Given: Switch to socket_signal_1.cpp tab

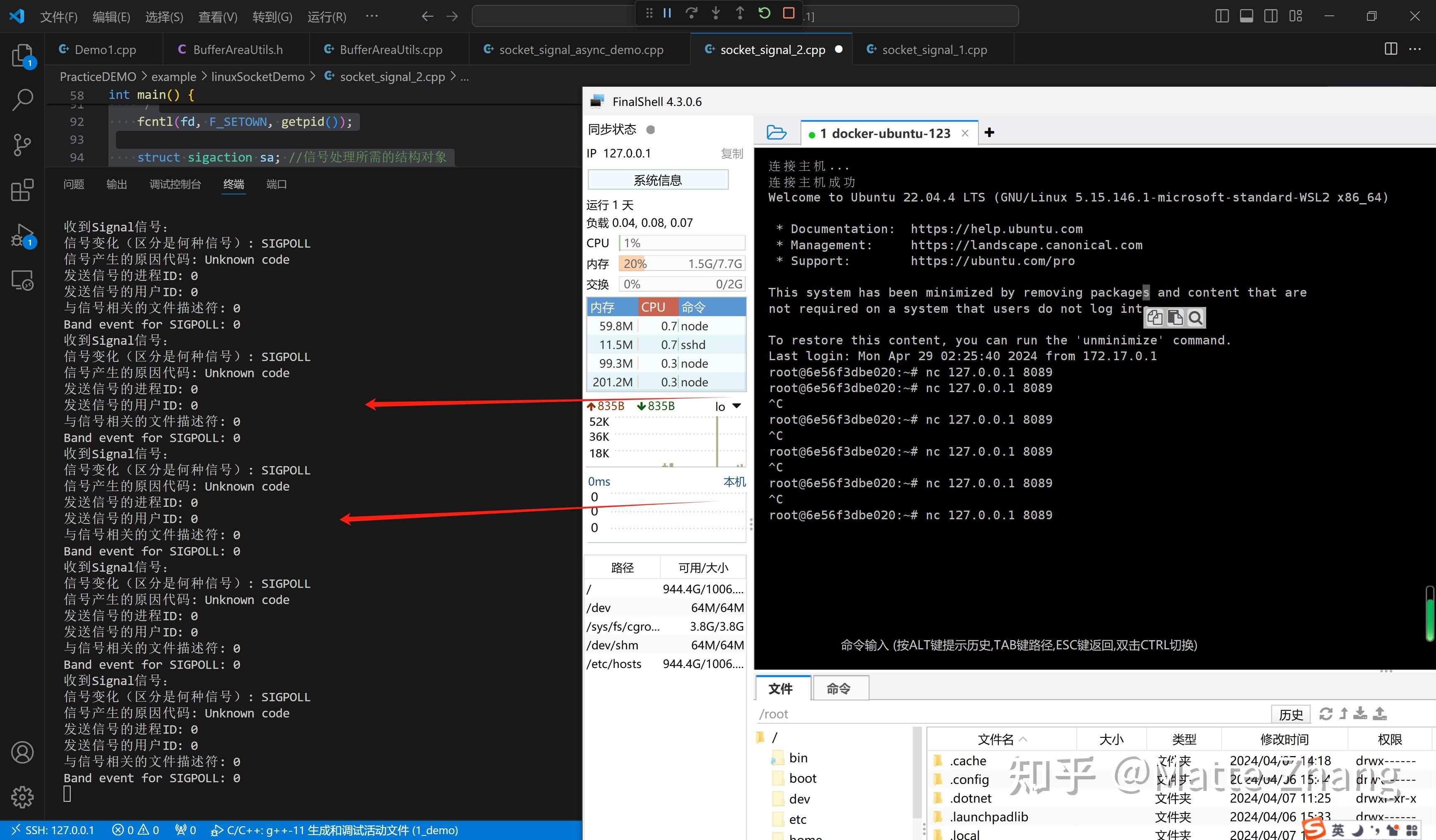Looking at the screenshot, I should pyautogui.click(x=934, y=49).
